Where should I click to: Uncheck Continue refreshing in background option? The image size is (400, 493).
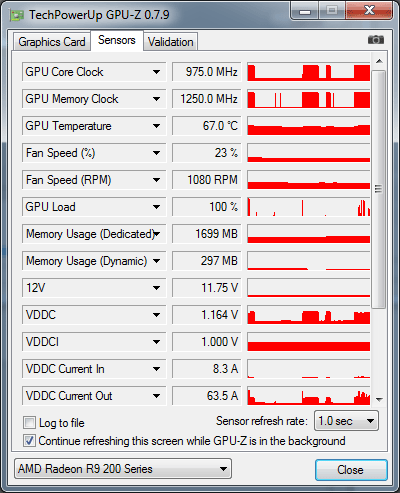29,441
